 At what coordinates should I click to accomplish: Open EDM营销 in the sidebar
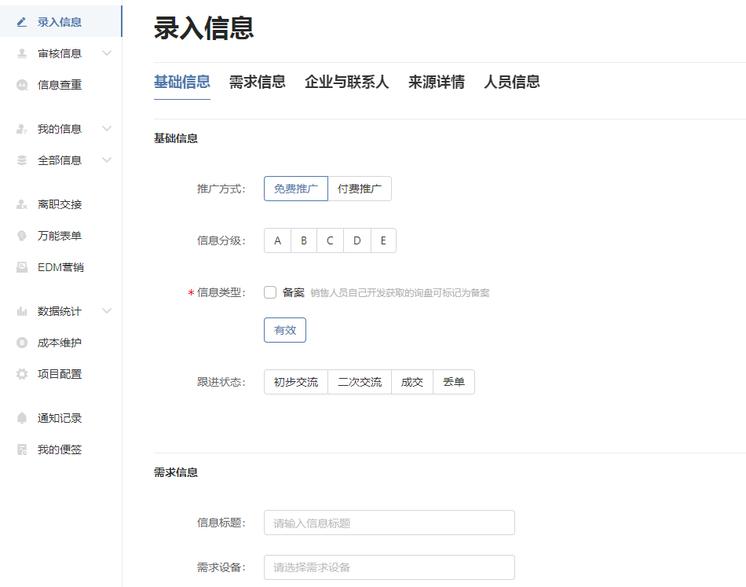pos(61,267)
